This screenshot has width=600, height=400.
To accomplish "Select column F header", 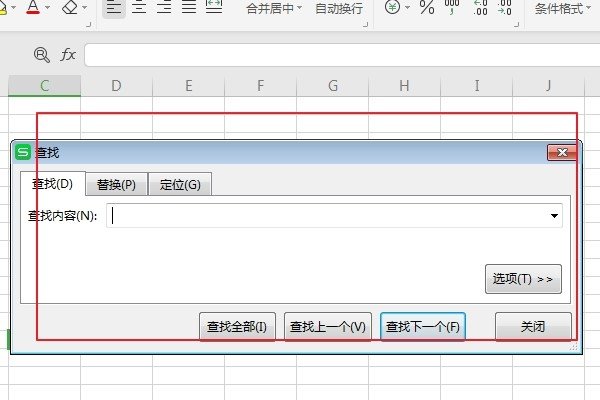I will pos(260,86).
